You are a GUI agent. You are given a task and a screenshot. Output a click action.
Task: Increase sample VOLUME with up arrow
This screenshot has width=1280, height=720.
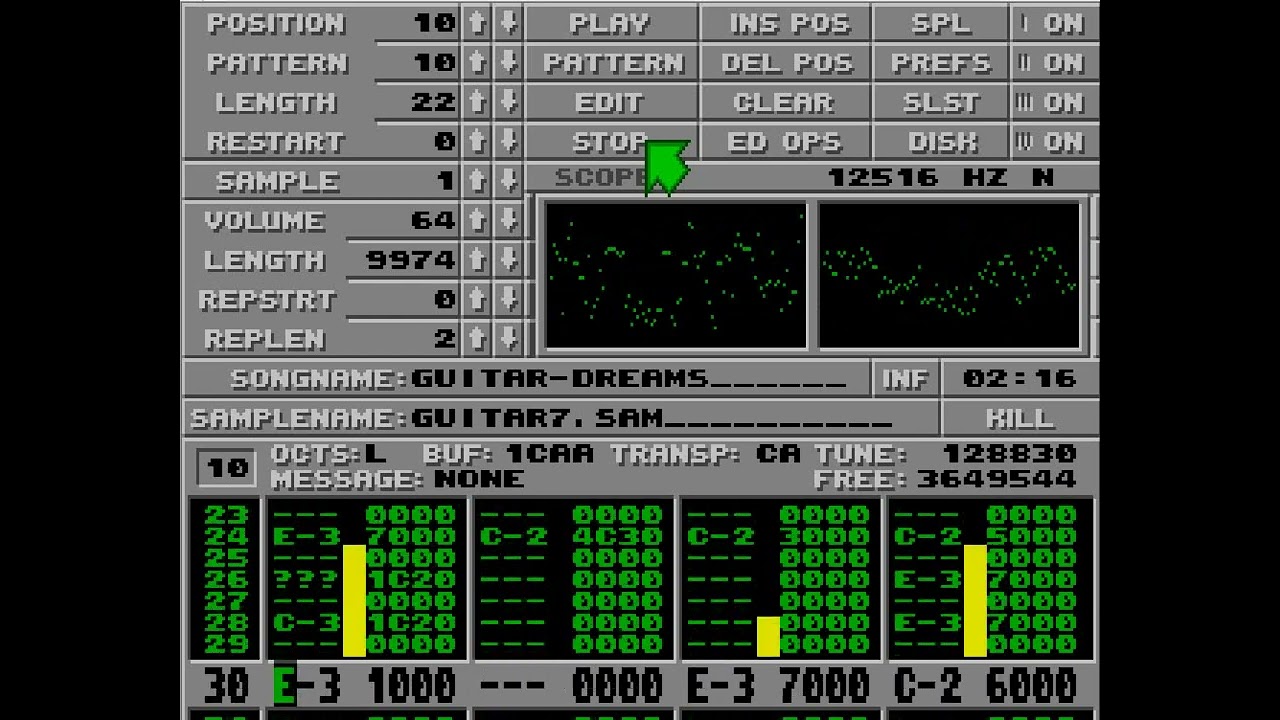click(477, 220)
